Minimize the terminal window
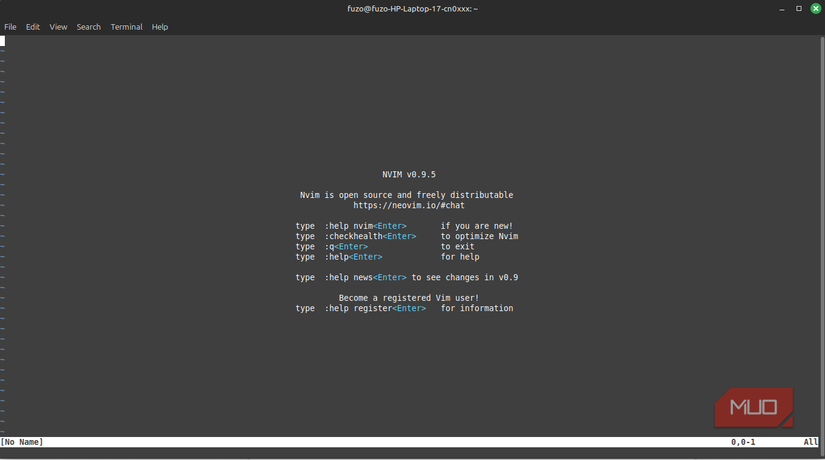The image size is (825, 460). 782,9
